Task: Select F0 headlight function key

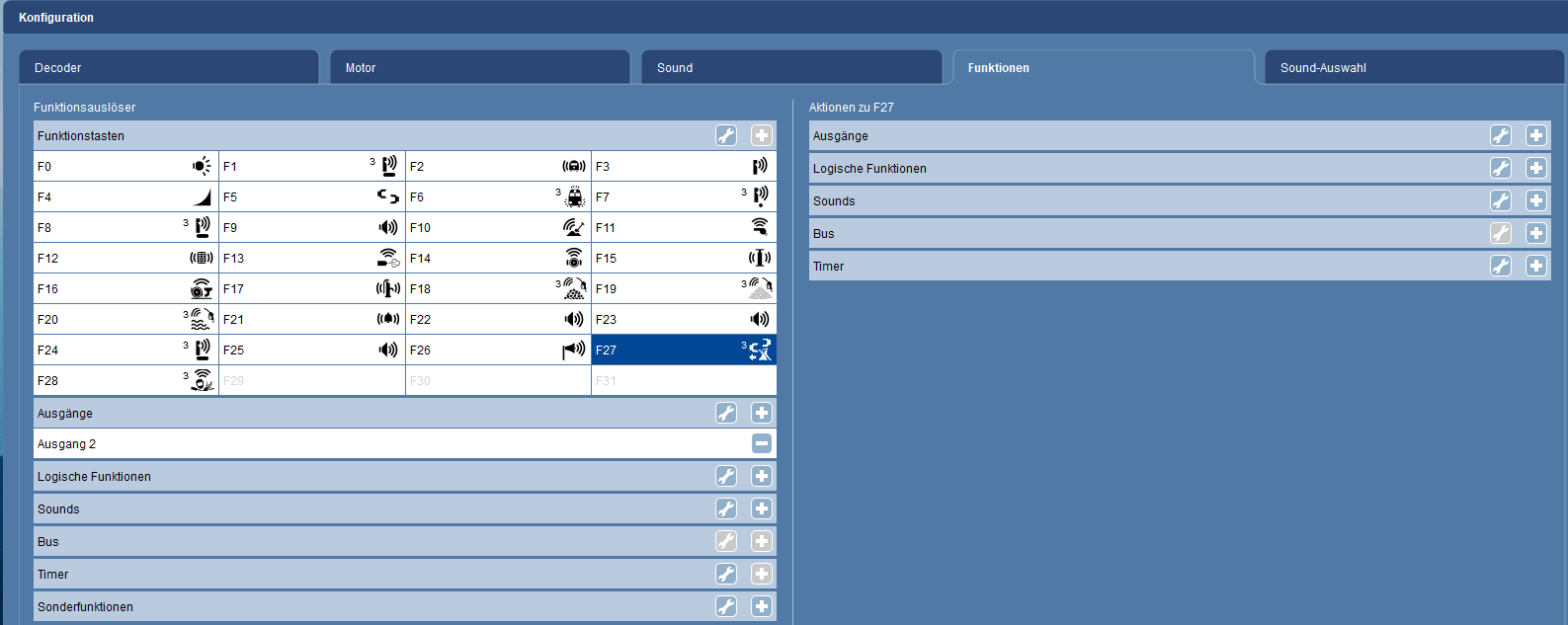Action: pyautogui.click(x=125, y=167)
